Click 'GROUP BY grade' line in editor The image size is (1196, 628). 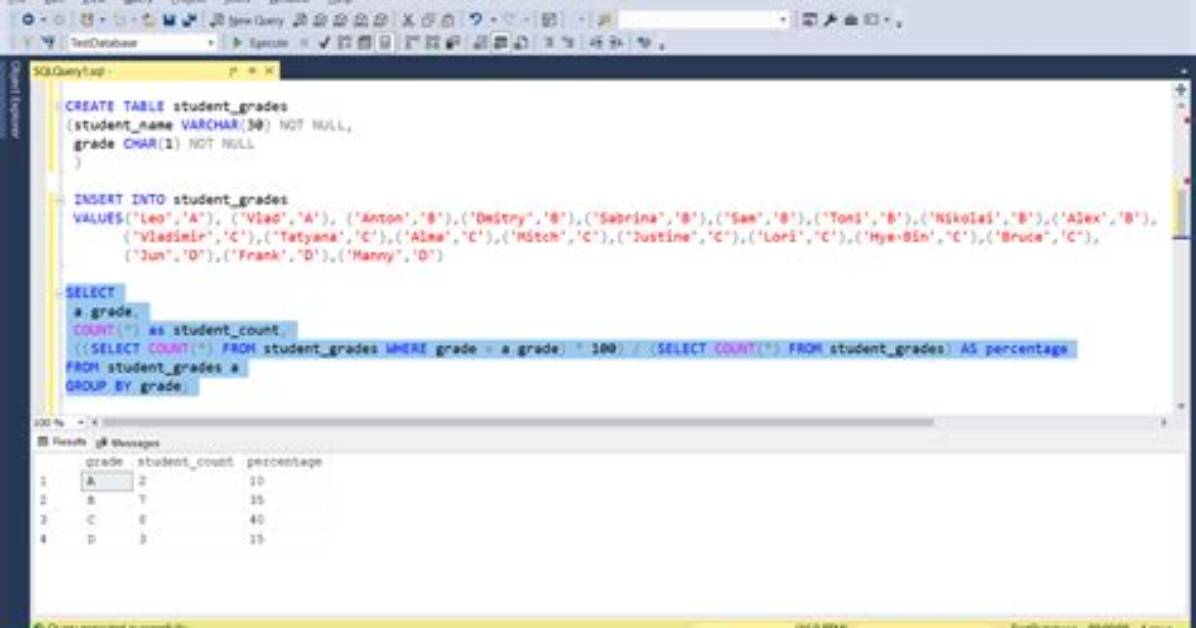click(125, 386)
